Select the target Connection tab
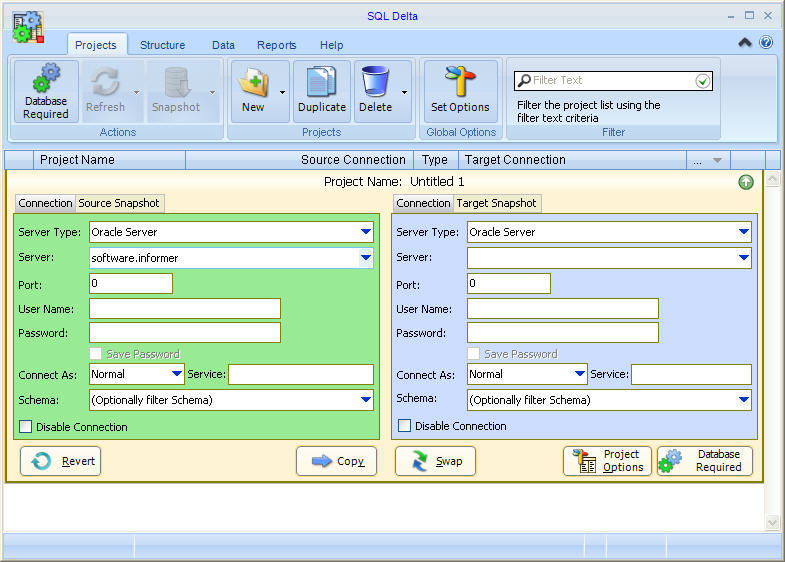The width and height of the screenshot is (785, 562). point(423,203)
